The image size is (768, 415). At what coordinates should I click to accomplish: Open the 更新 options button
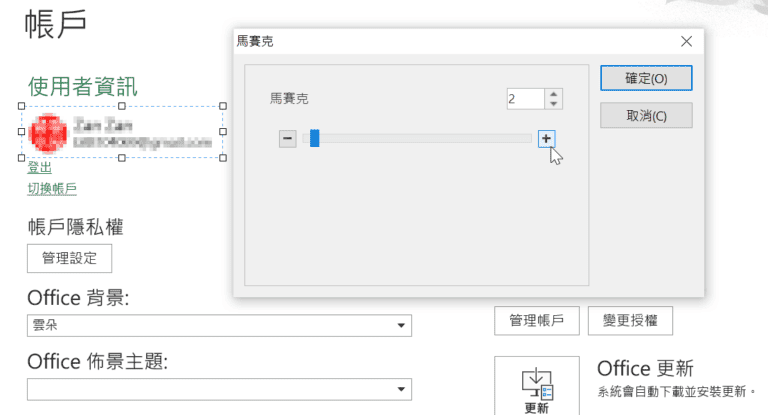pyautogui.click(x=537, y=387)
